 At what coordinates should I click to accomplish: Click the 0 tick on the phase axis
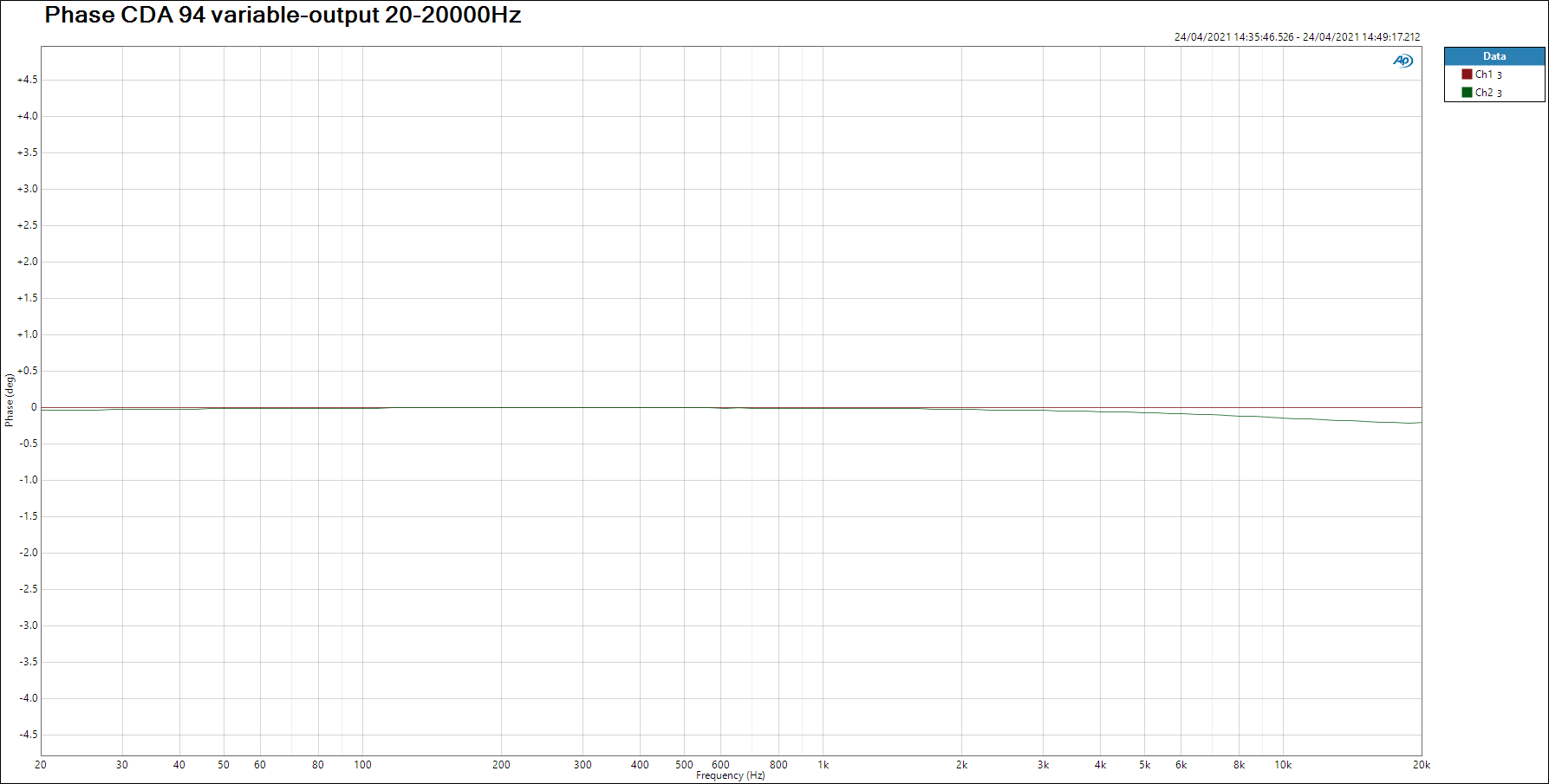34,407
